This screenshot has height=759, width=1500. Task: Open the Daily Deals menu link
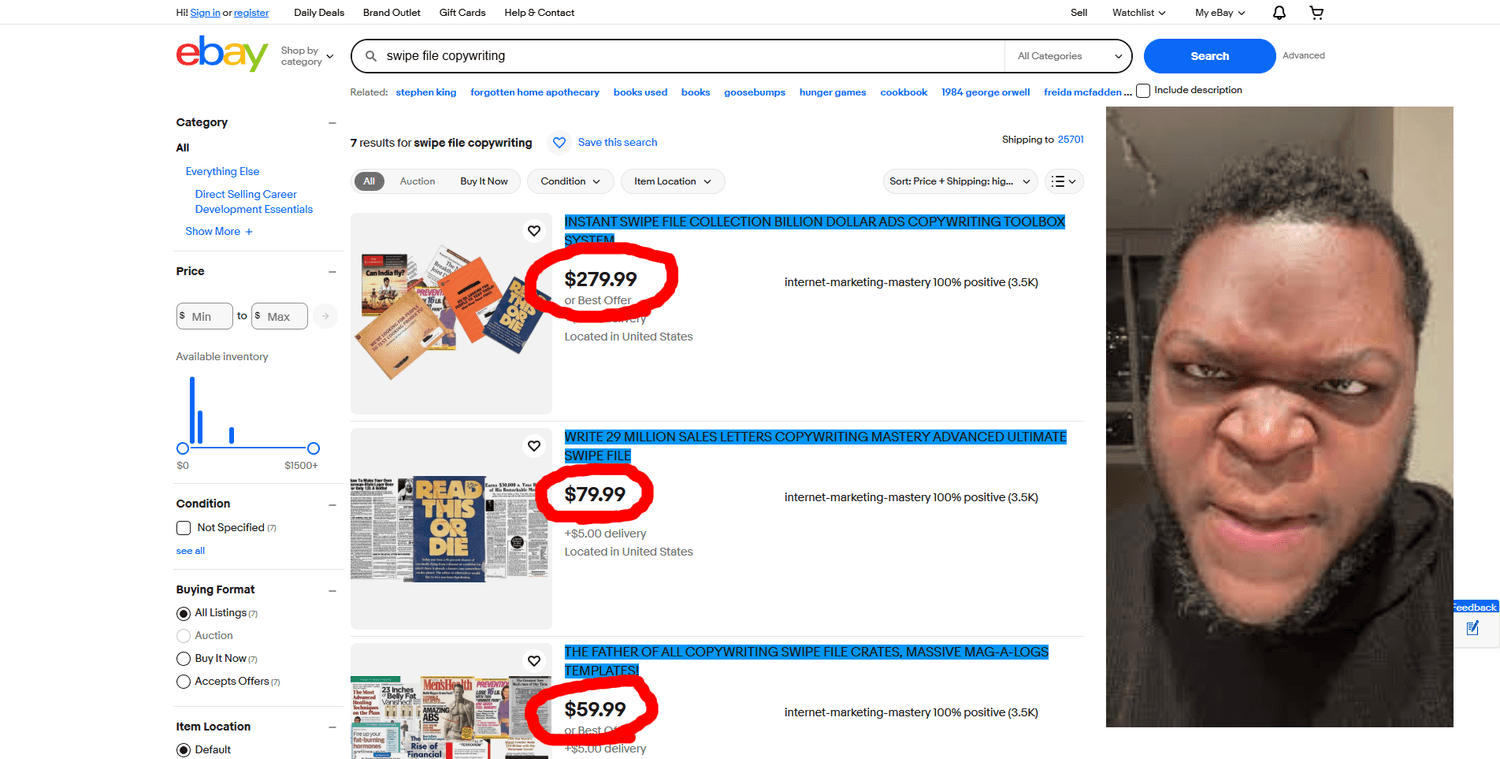click(x=319, y=13)
